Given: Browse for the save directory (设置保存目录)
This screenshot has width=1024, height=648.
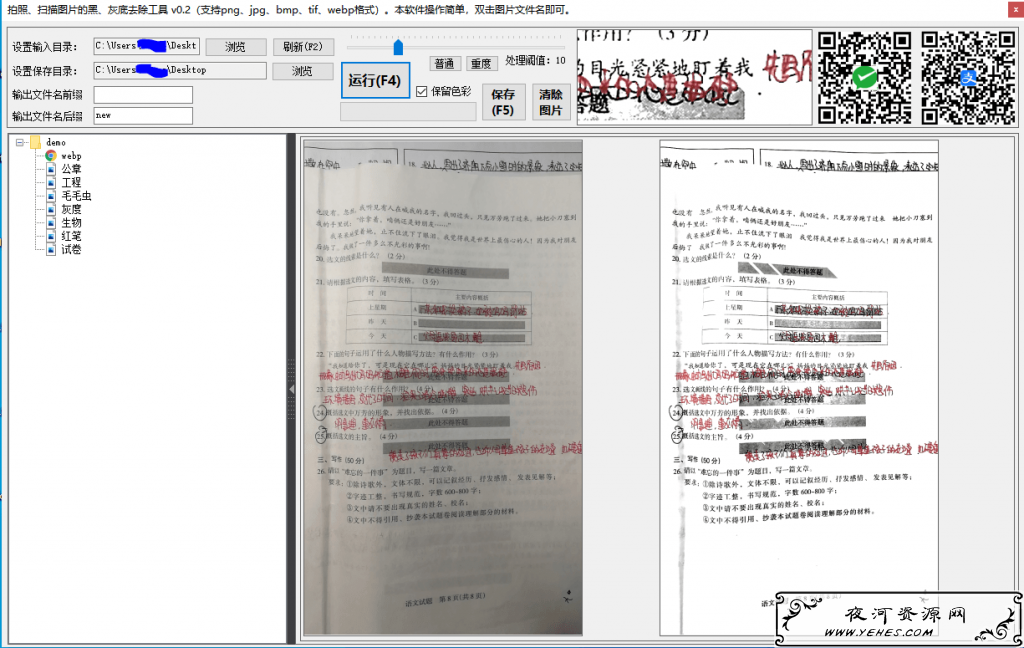Looking at the screenshot, I should (x=302, y=71).
